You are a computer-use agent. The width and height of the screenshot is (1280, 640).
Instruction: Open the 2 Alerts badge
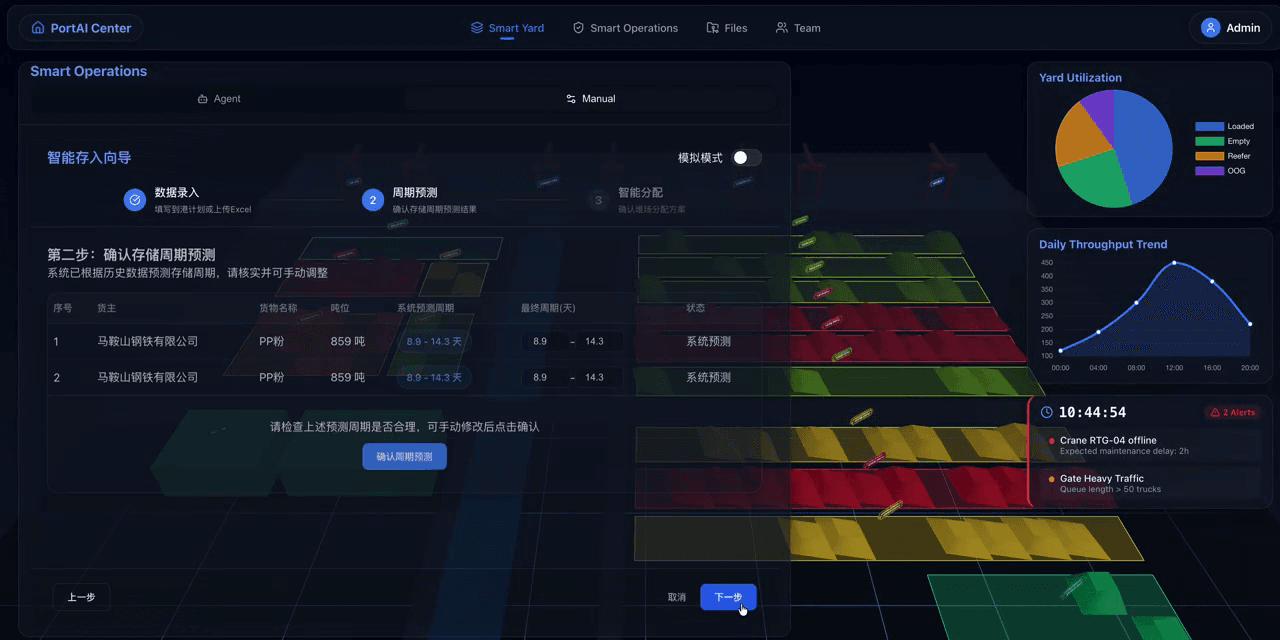pyautogui.click(x=1233, y=412)
